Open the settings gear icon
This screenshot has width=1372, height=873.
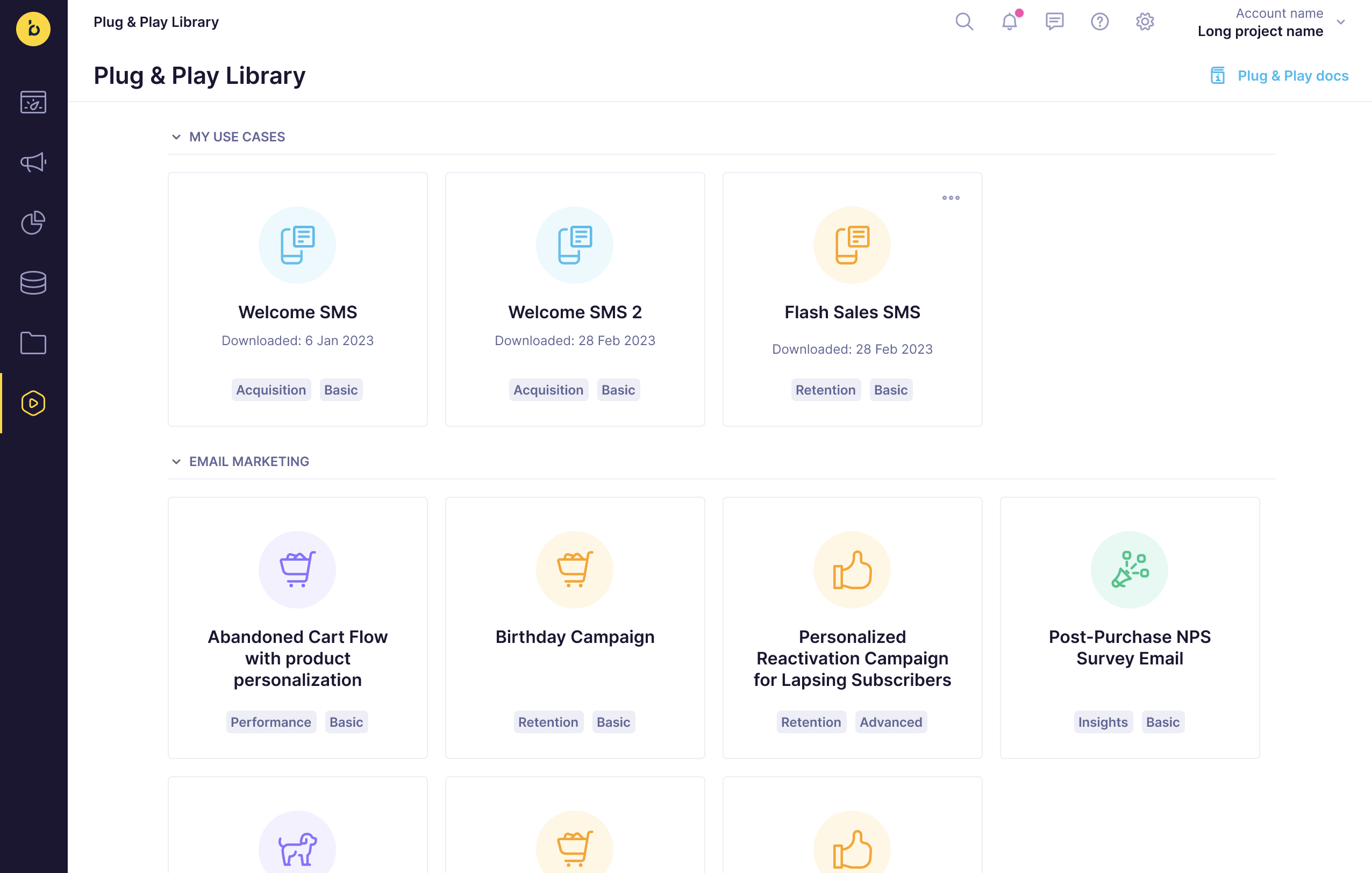(1145, 22)
